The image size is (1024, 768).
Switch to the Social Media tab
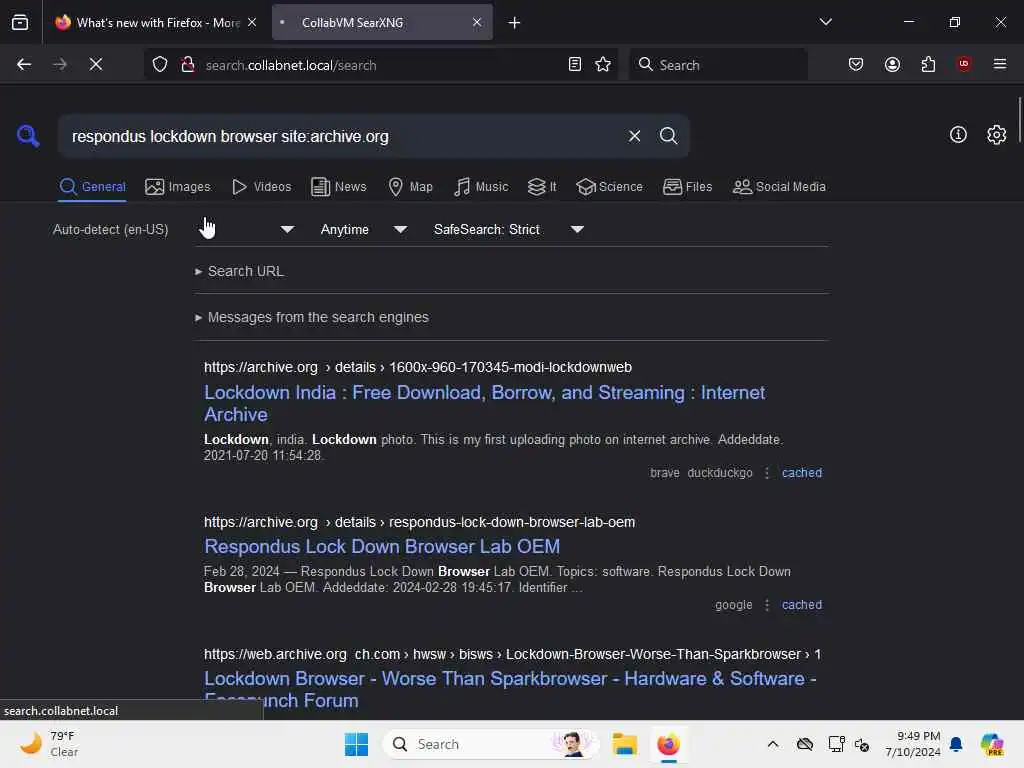(x=779, y=187)
